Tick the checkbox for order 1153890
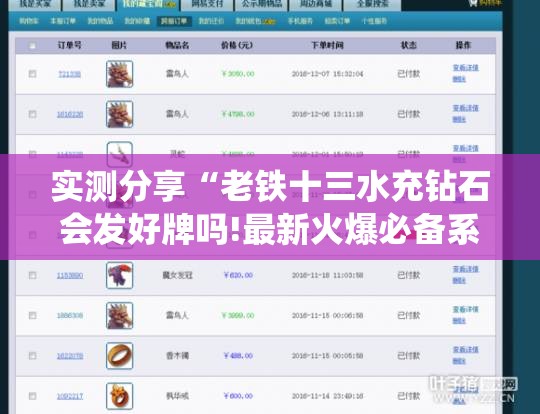540x414 pixels. pyautogui.click(x=32, y=275)
